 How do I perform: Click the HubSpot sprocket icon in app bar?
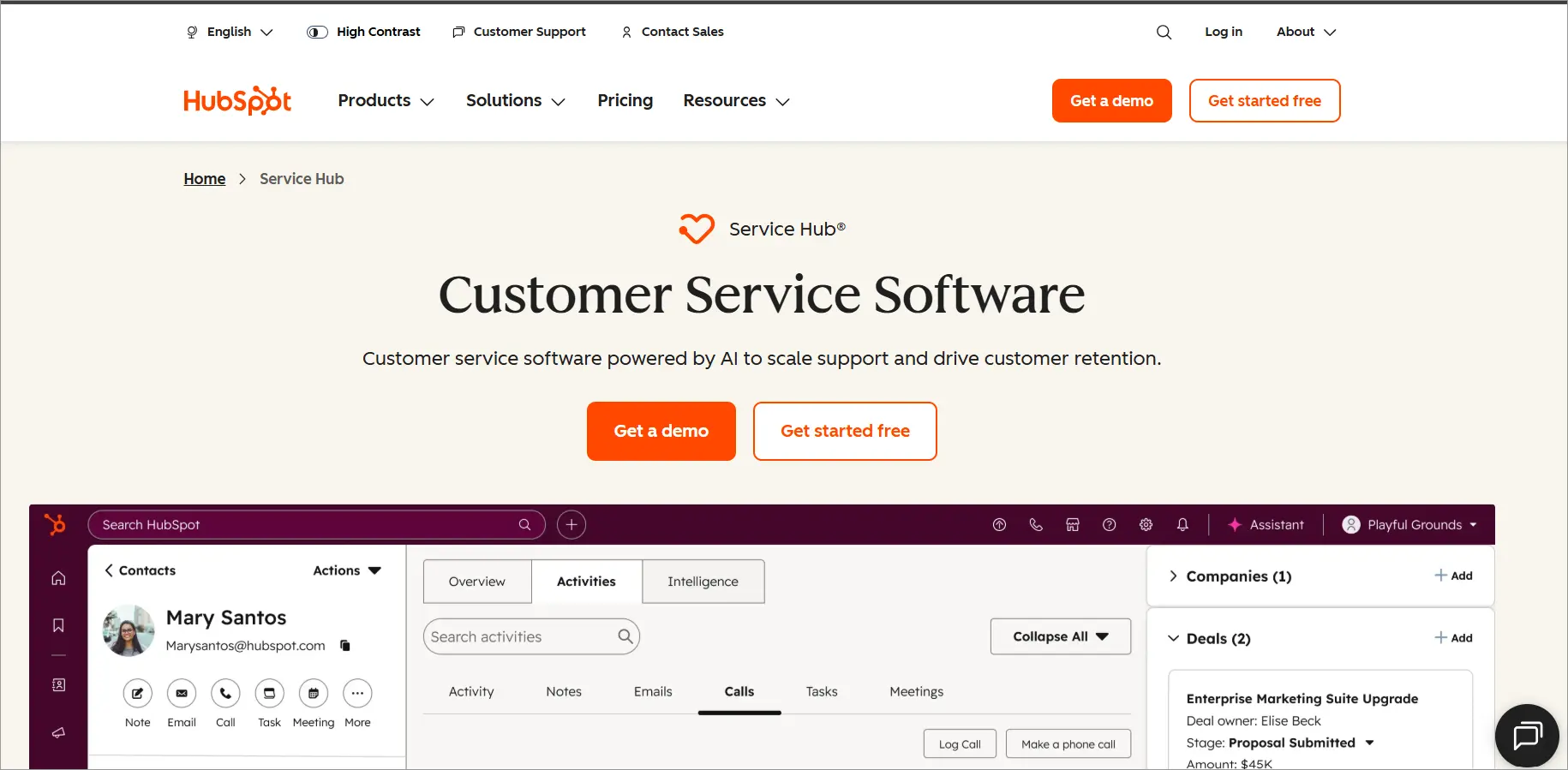click(56, 524)
